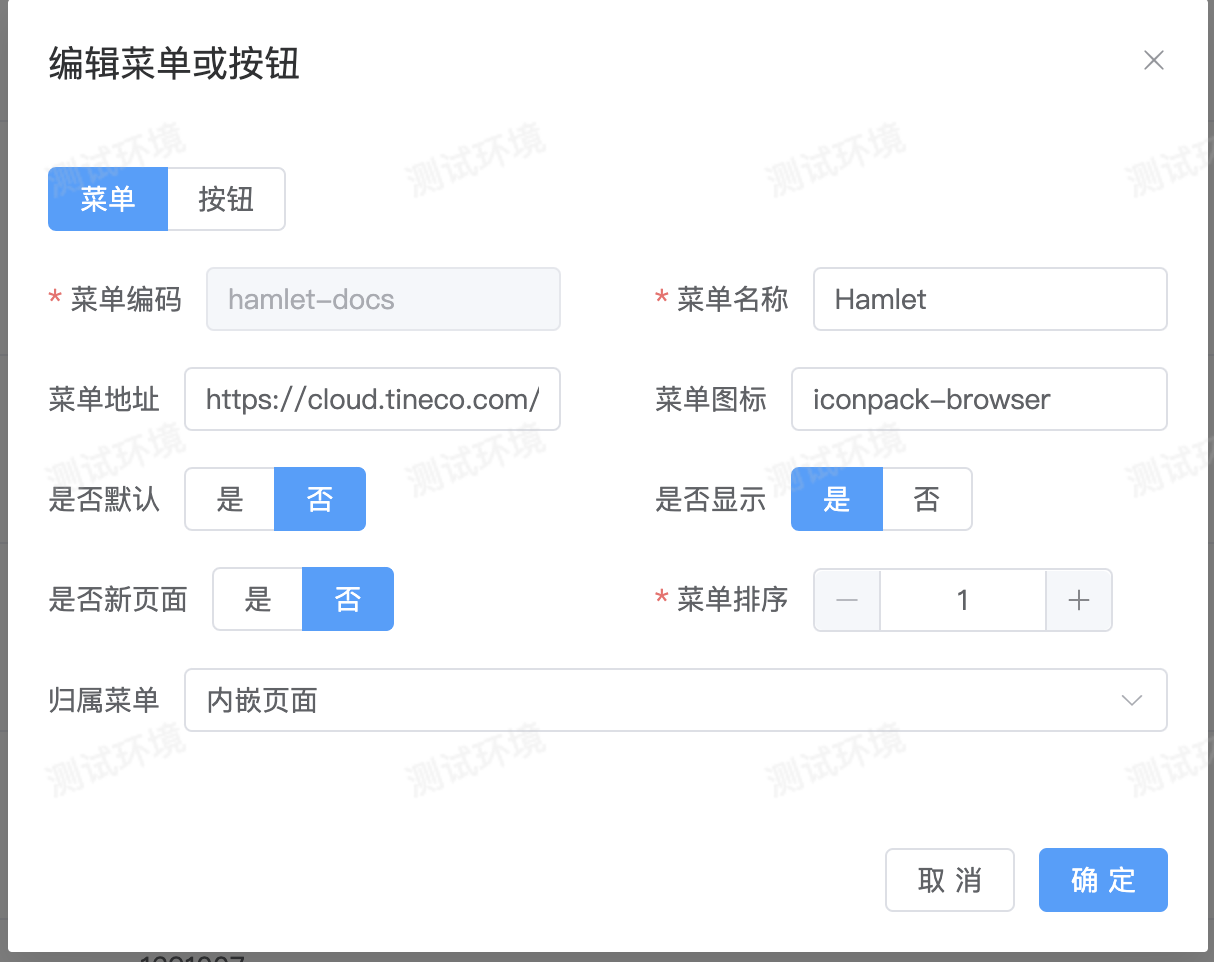Click the minus icon for 菜单排序

(x=847, y=600)
